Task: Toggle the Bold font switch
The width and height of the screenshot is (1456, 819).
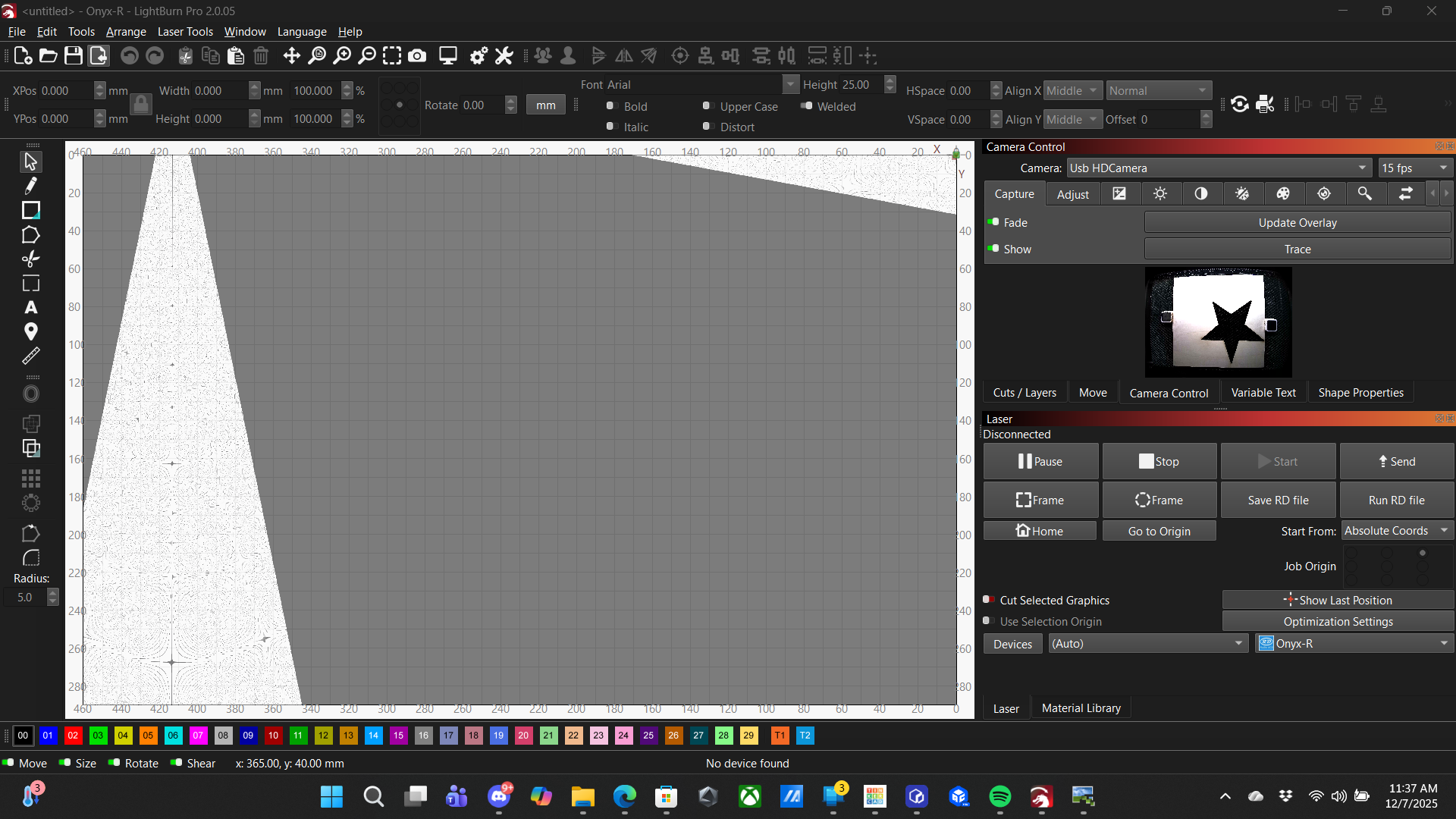Action: [610, 106]
